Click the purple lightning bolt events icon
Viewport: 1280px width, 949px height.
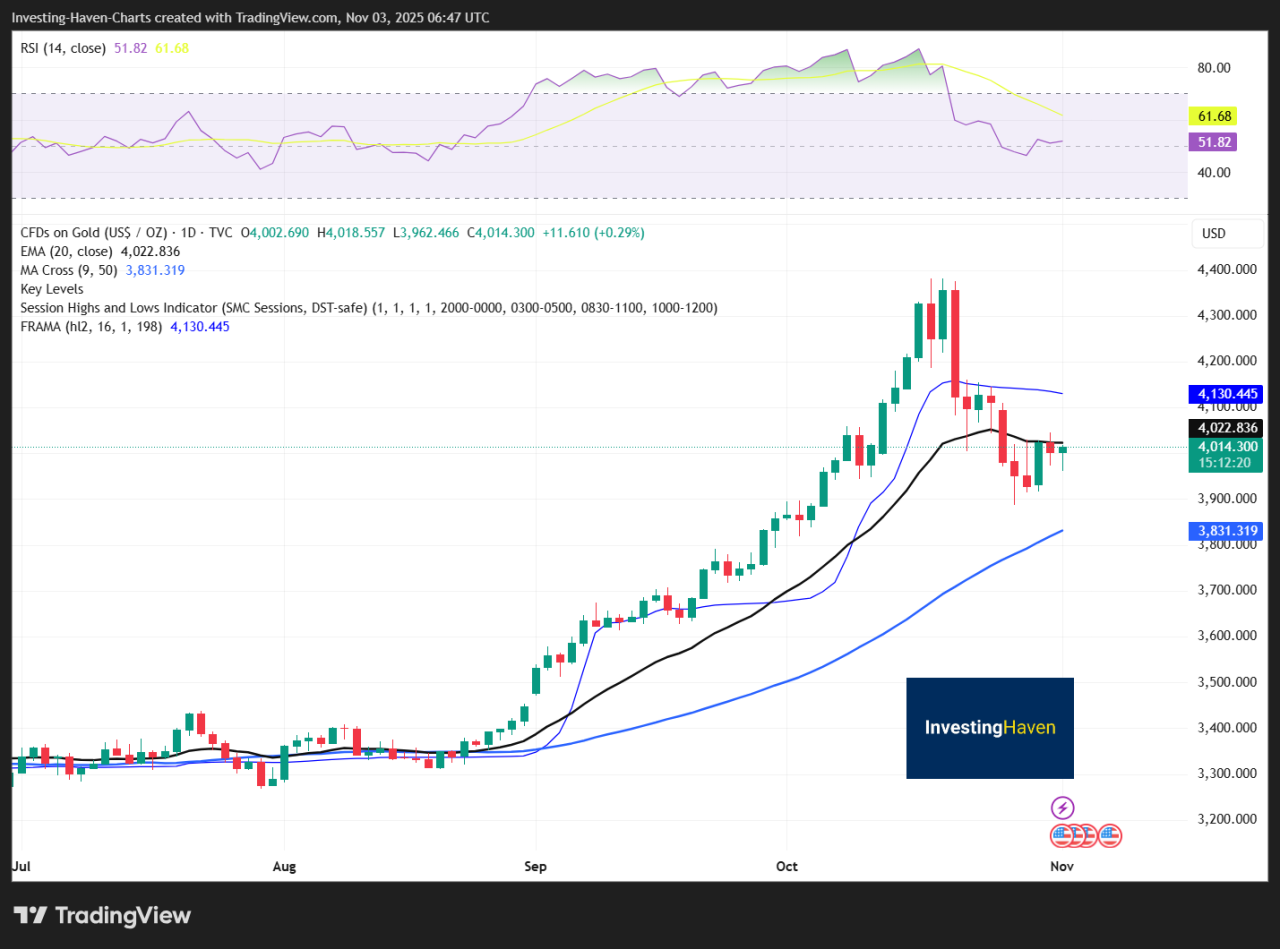pos(1062,807)
